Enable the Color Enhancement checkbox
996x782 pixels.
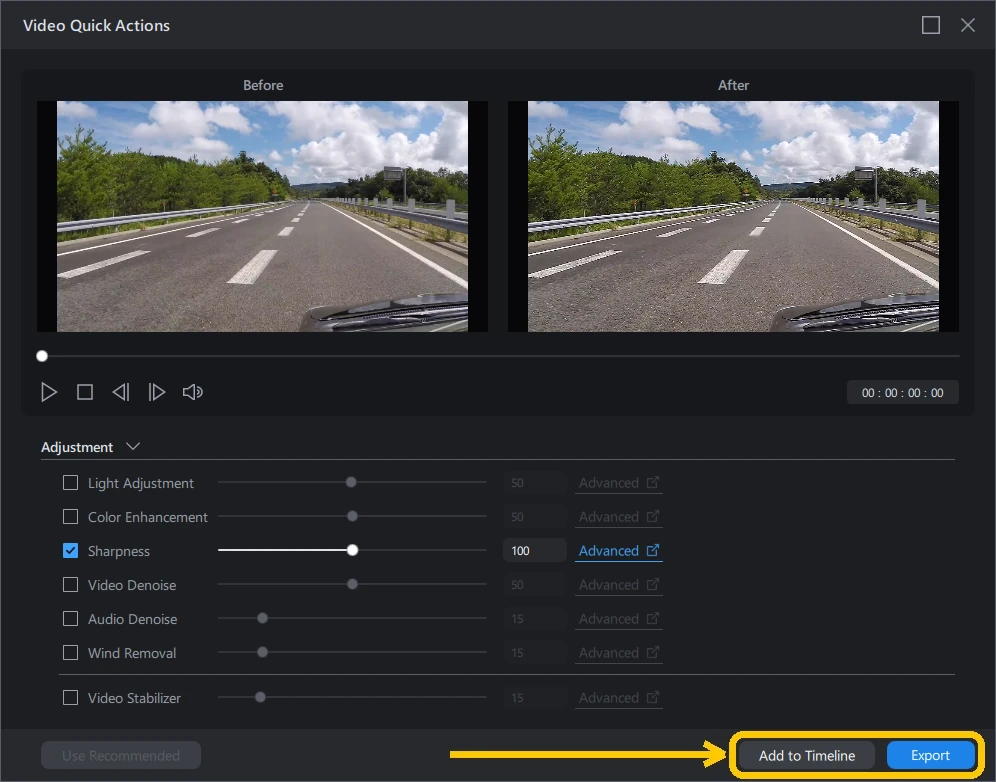point(71,517)
